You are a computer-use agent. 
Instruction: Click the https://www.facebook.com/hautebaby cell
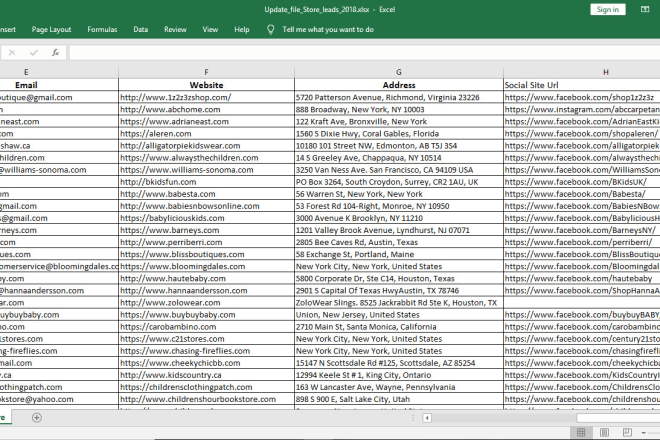pyautogui.click(x=582, y=278)
